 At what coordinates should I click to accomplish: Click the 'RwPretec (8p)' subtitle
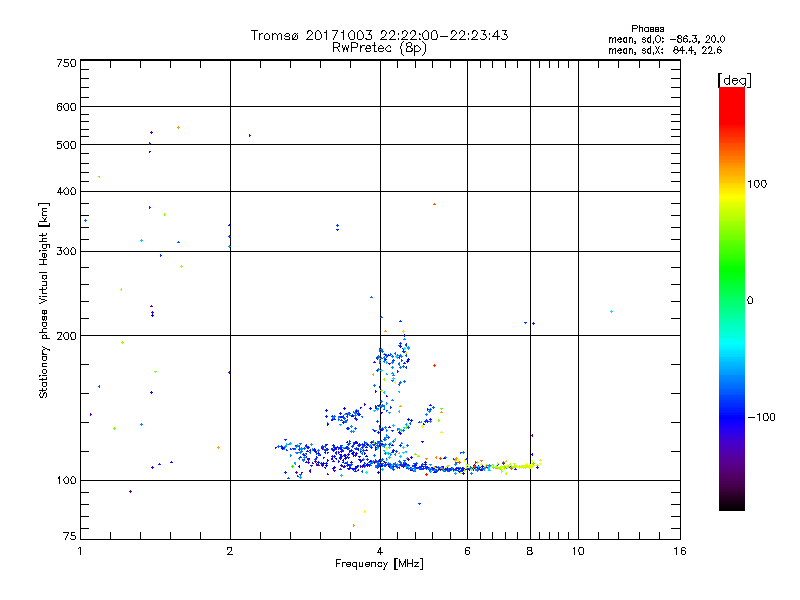[x=379, y=48]
